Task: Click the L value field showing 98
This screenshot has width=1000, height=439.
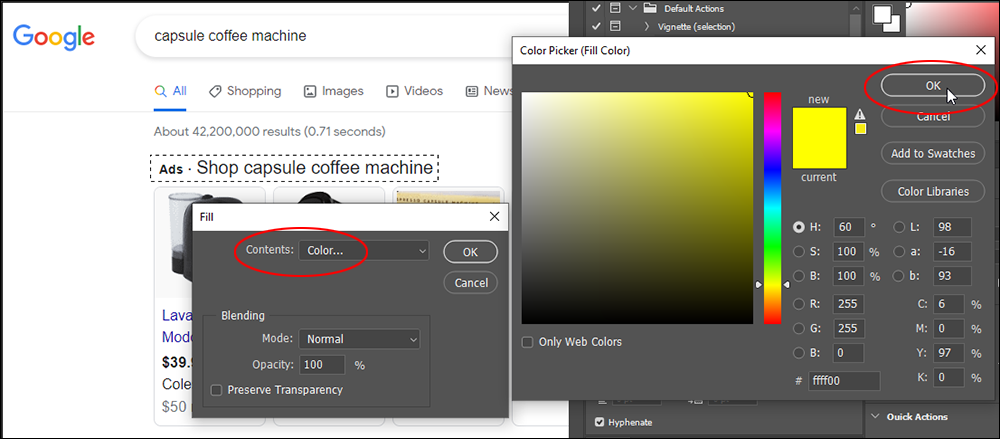Action: [952, 227]
